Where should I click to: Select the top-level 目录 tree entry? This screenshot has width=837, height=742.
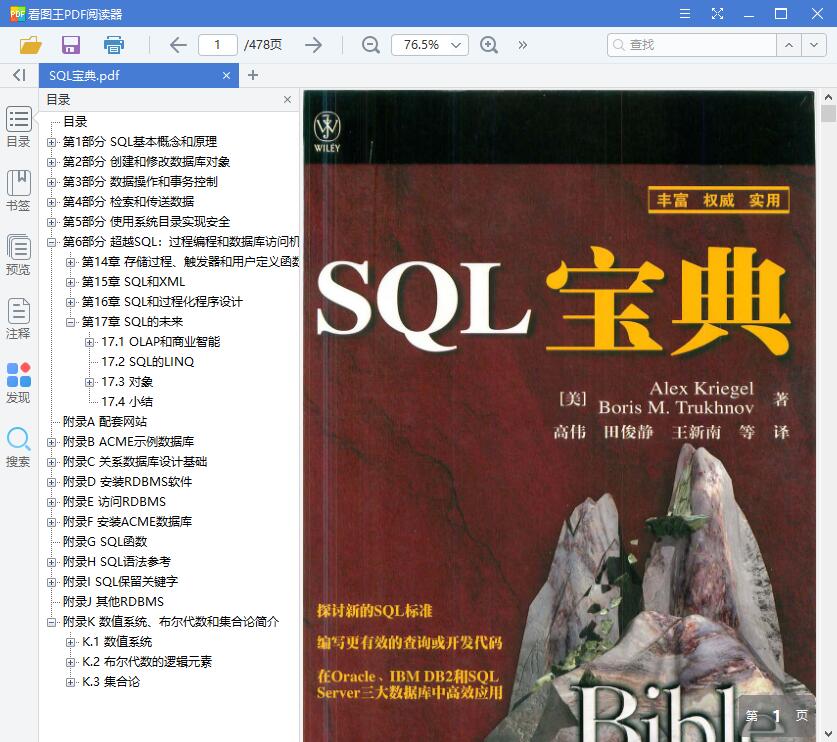coord(75,122)
